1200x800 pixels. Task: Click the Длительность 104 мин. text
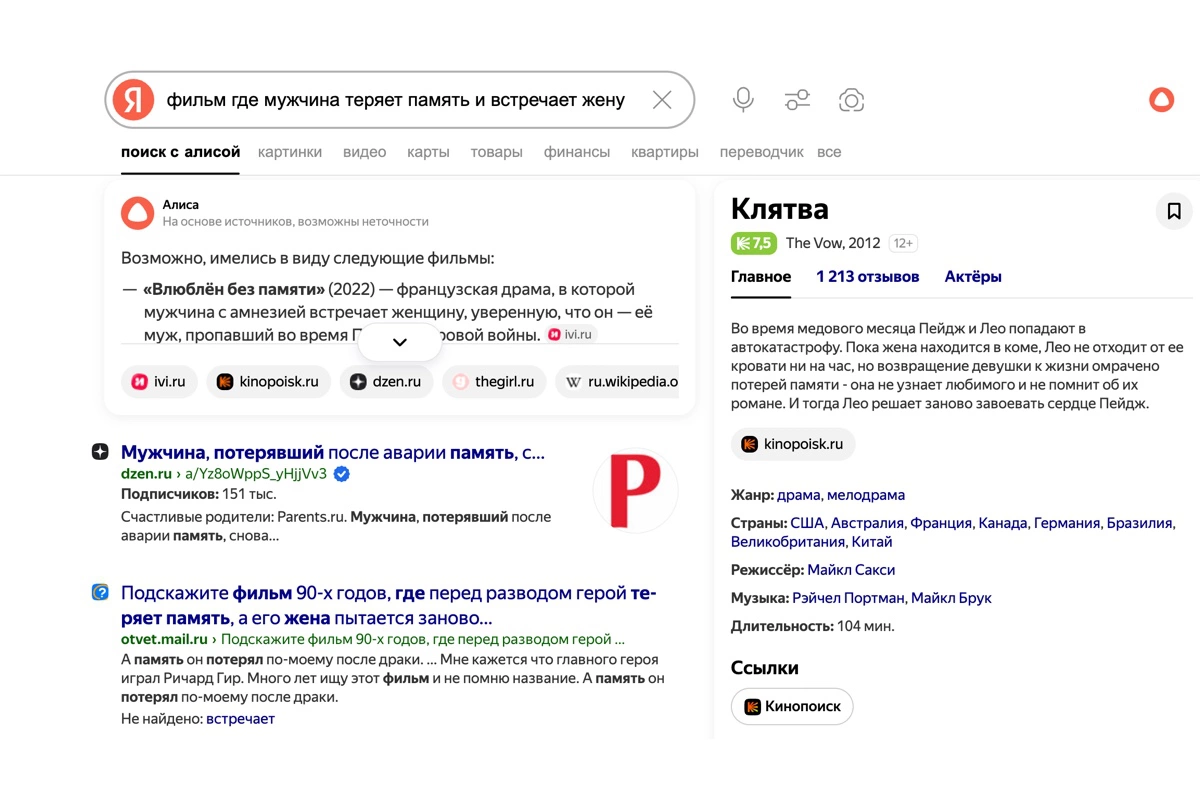coord(813,626)
